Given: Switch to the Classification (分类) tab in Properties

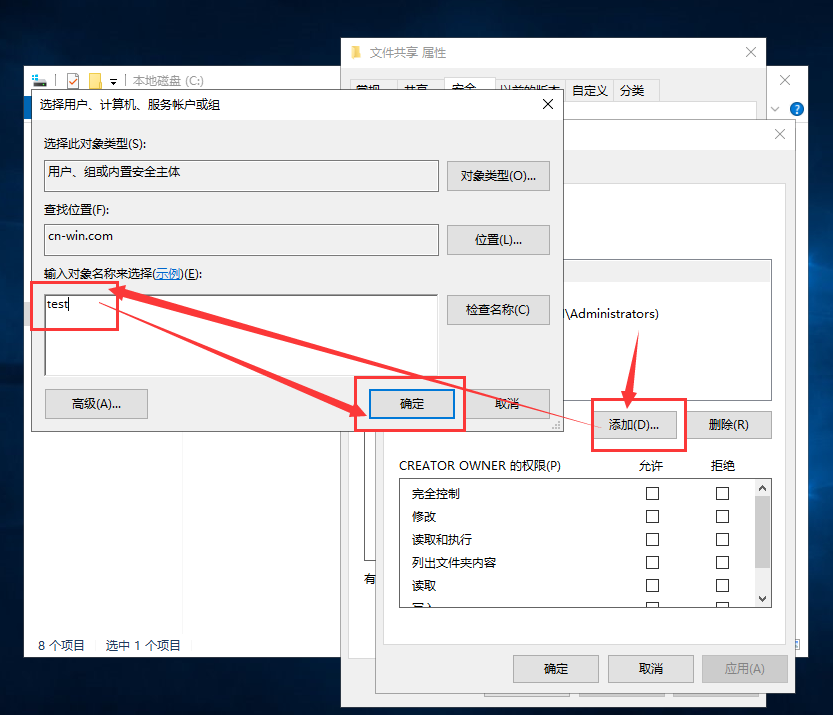Looking at the screenshot, I should (x=632, y=91).
